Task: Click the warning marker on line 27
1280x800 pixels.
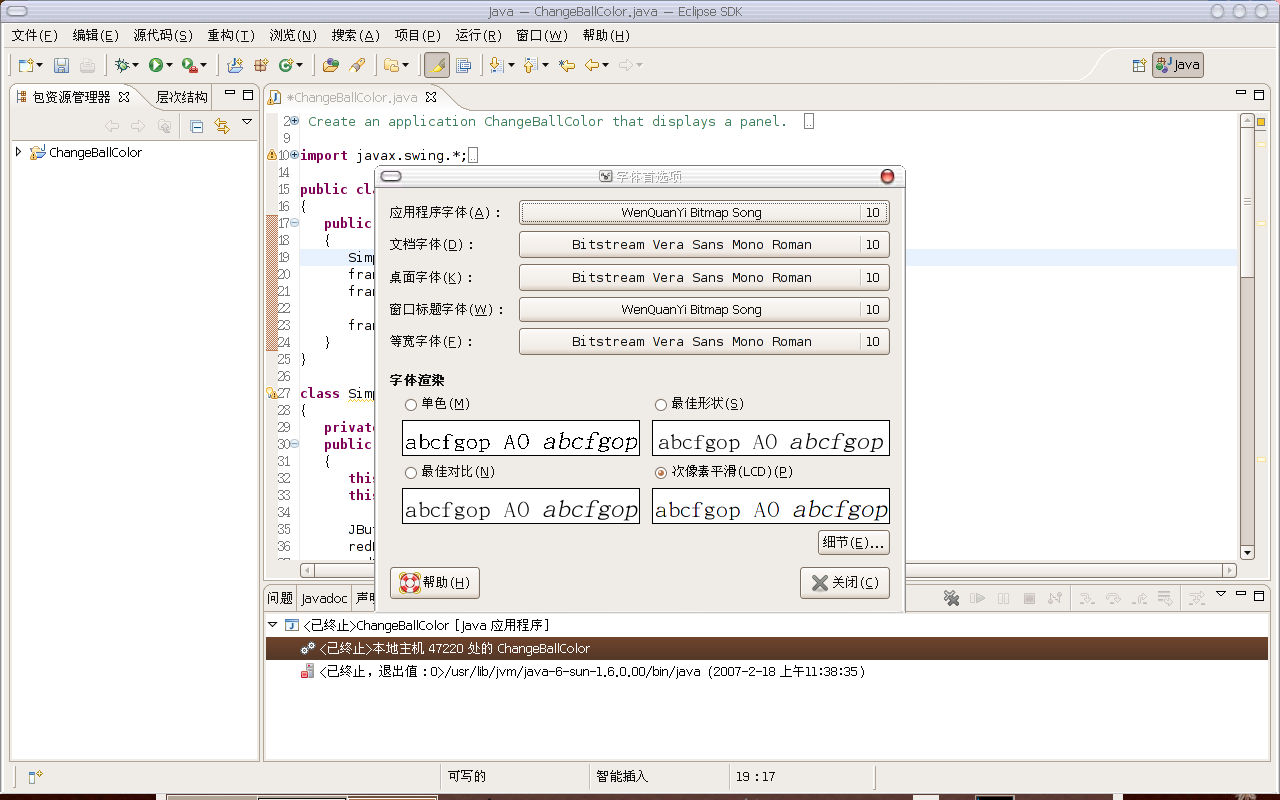Action: tap(271, 393)
